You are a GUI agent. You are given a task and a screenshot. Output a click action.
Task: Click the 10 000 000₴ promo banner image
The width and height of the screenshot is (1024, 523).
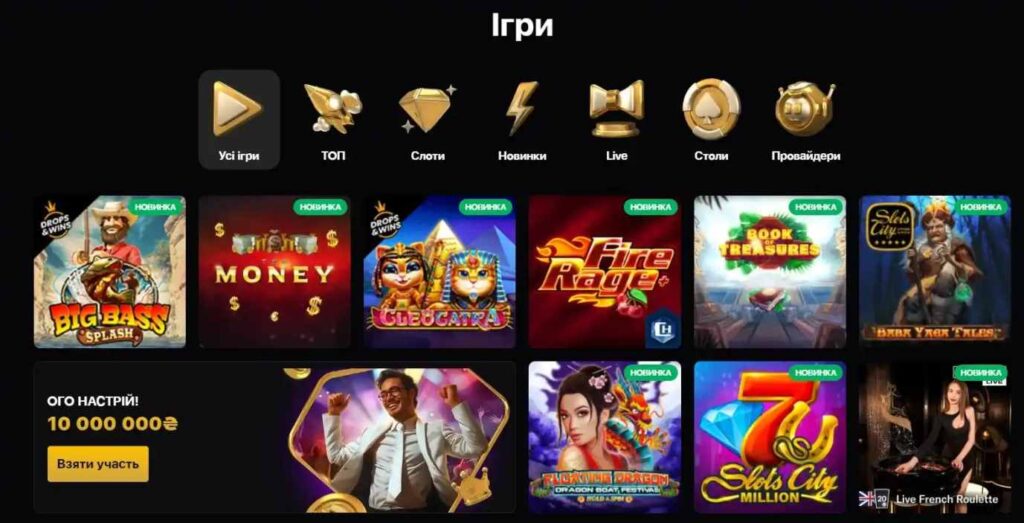click(x=398, y=439)
